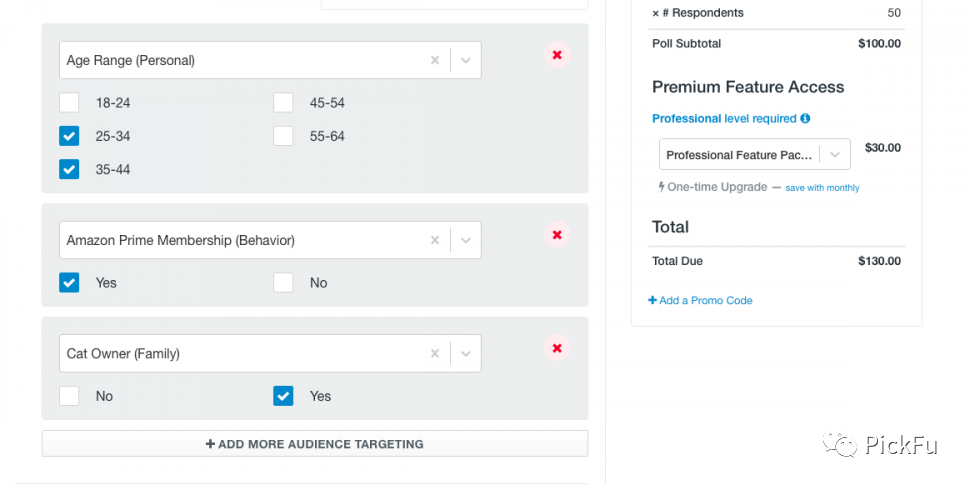Enable the 45-54 age range checkbox
970x485 pixels.
tap(284, 103)
